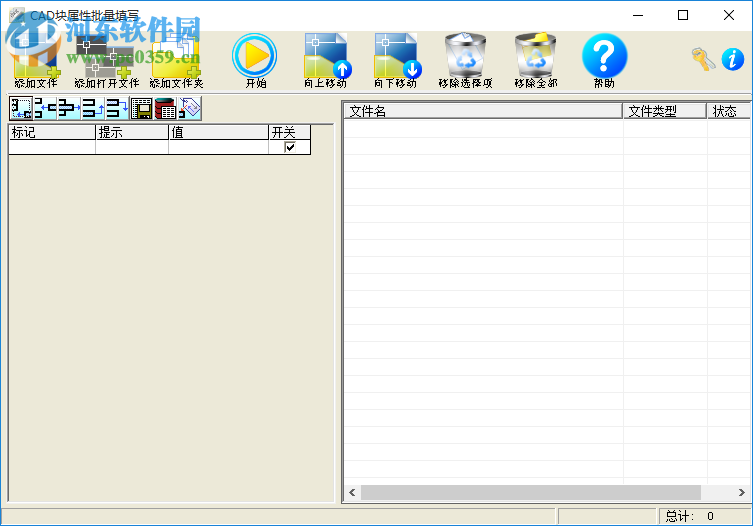The width and height of the screenshot is (753, 526).
Task: Open the blue info about icon
Action: point(732,59)
